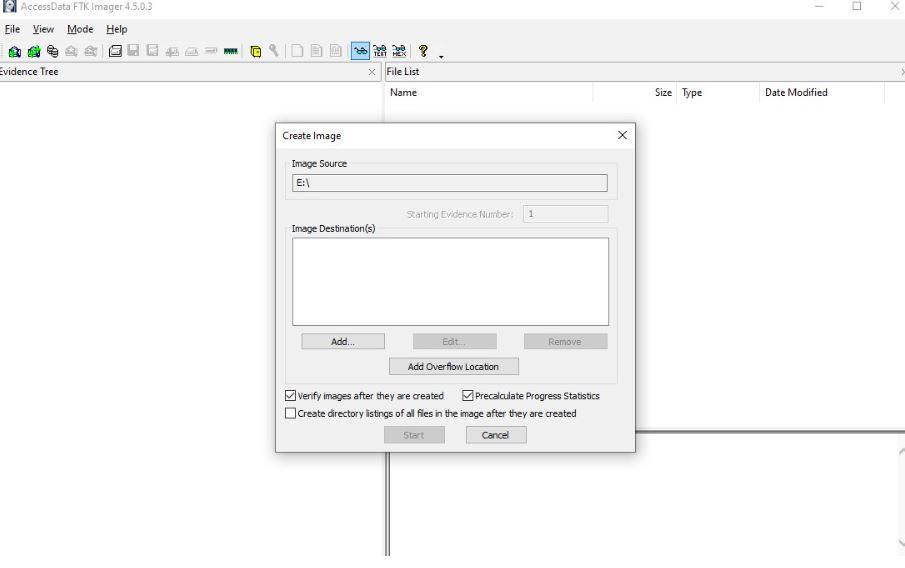The width and height of the screenshot is (905, 568).
Task: Click the Remove button
Action: pyautogui.click(x=566, y=341)
